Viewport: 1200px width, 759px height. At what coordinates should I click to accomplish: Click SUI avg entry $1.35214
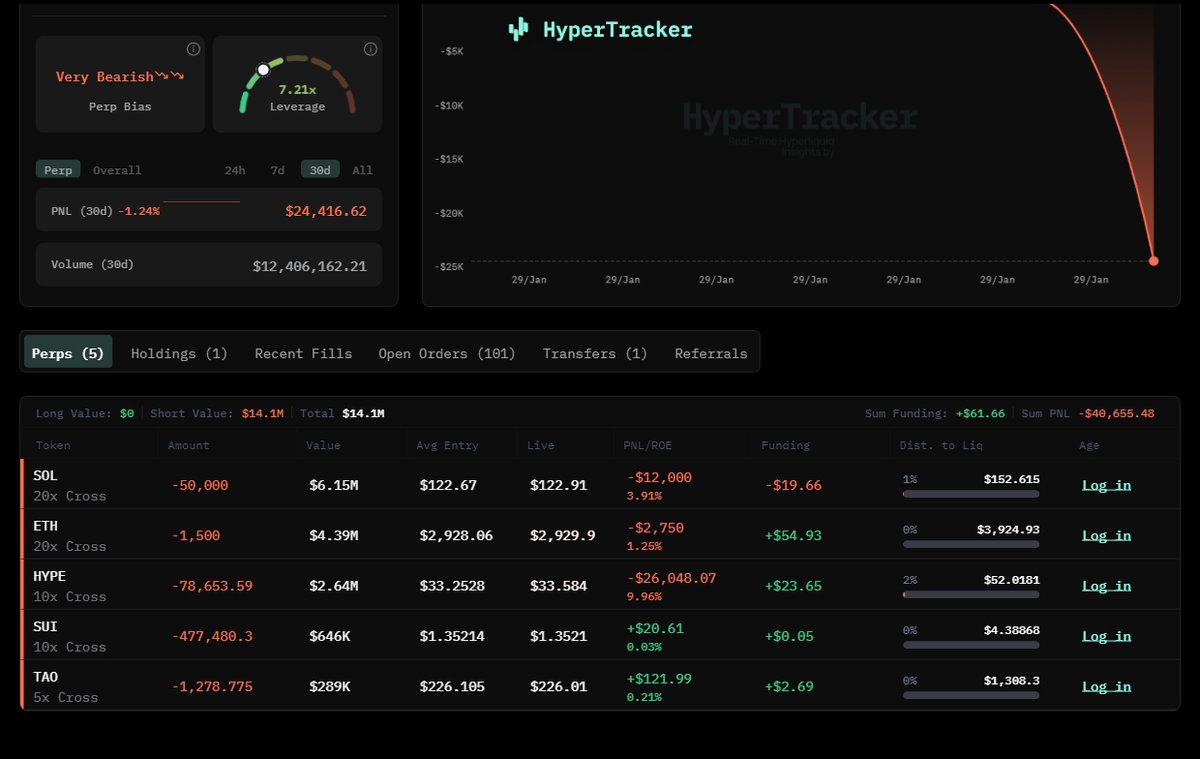click(x=452, y=636)
